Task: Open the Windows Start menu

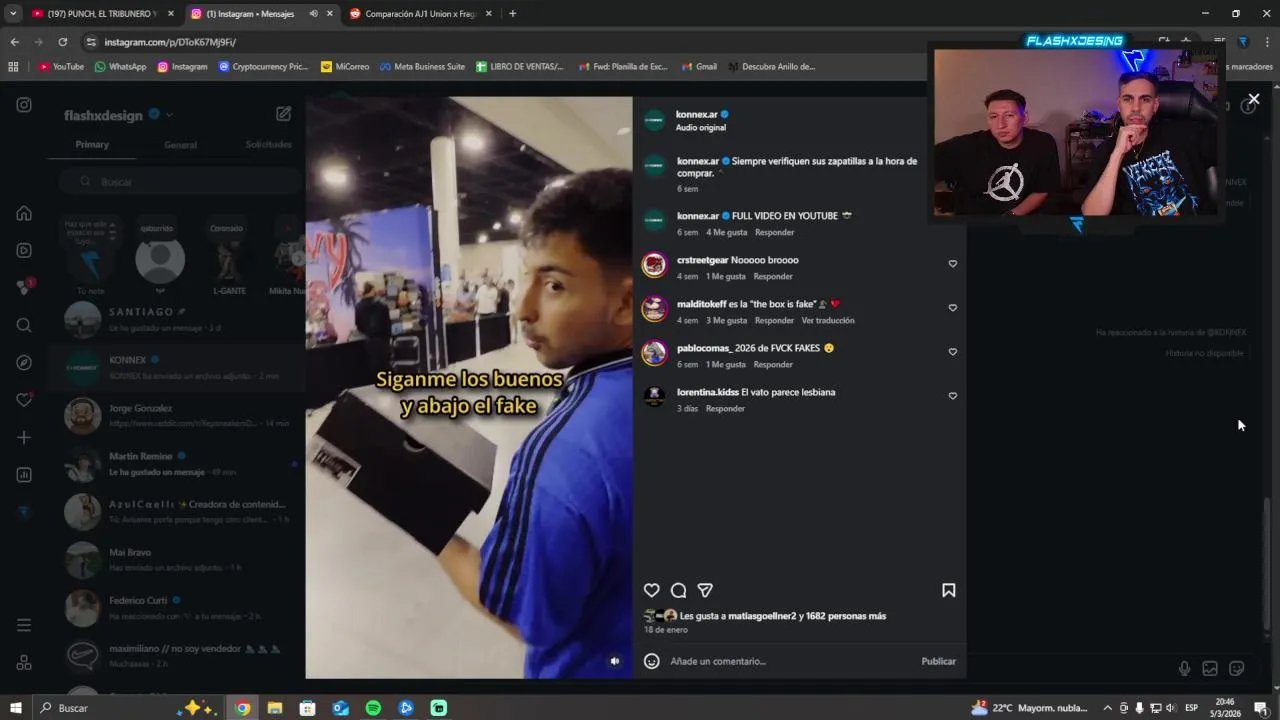Action: click(15, 708)
